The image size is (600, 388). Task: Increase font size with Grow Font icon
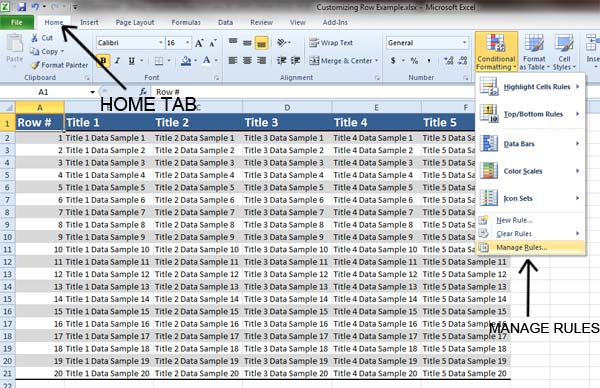tap(199, 43)
